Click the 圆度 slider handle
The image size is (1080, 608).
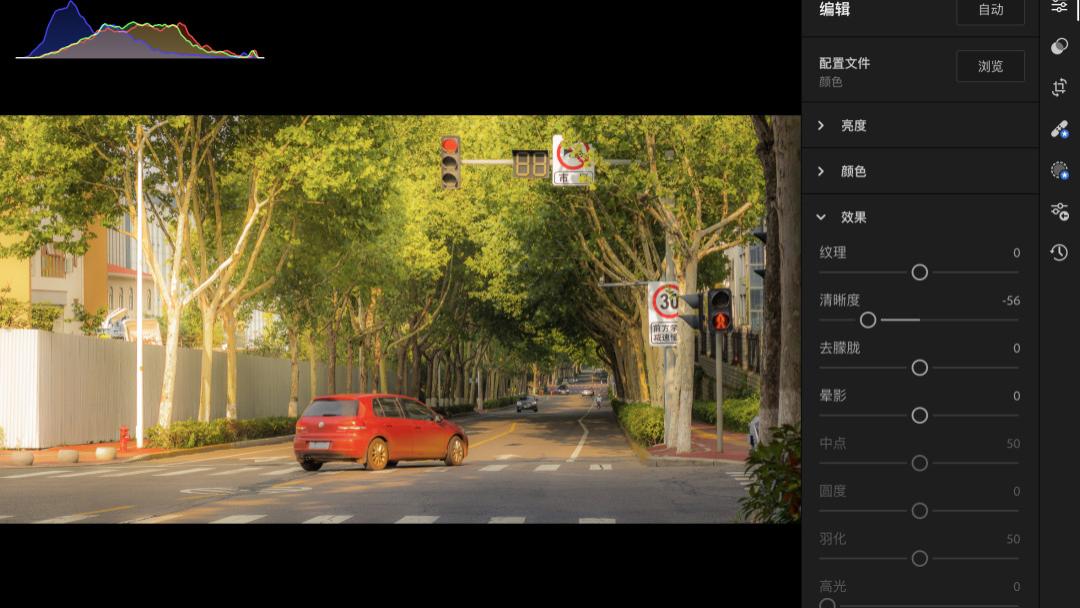920,511
